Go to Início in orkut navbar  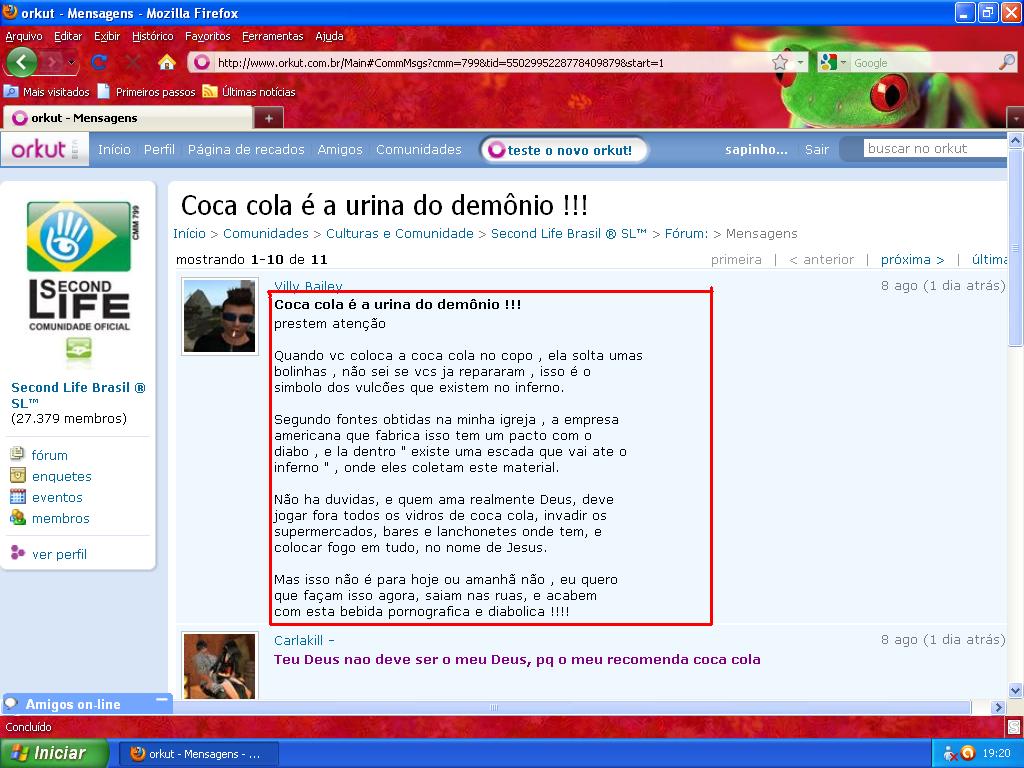(x=114, y=150)
